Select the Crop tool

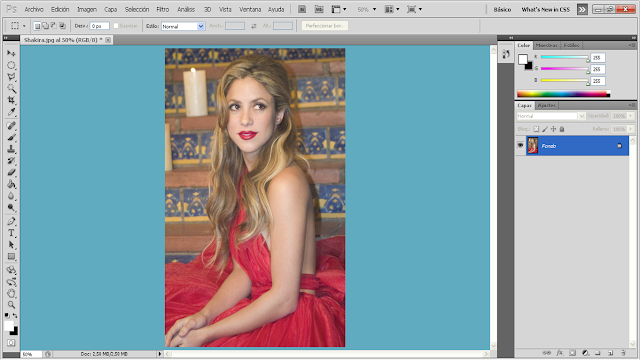pyautogui.click(x=11, y=100)
